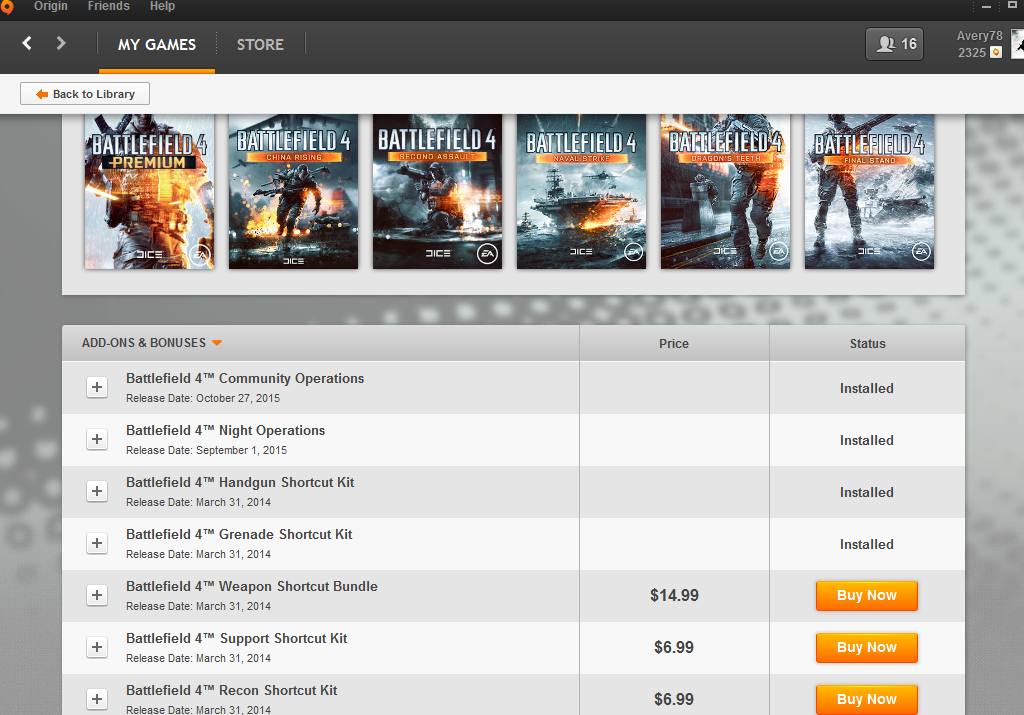
Task: Open the friends list showing 16
Action: click(x=894, y=44)
